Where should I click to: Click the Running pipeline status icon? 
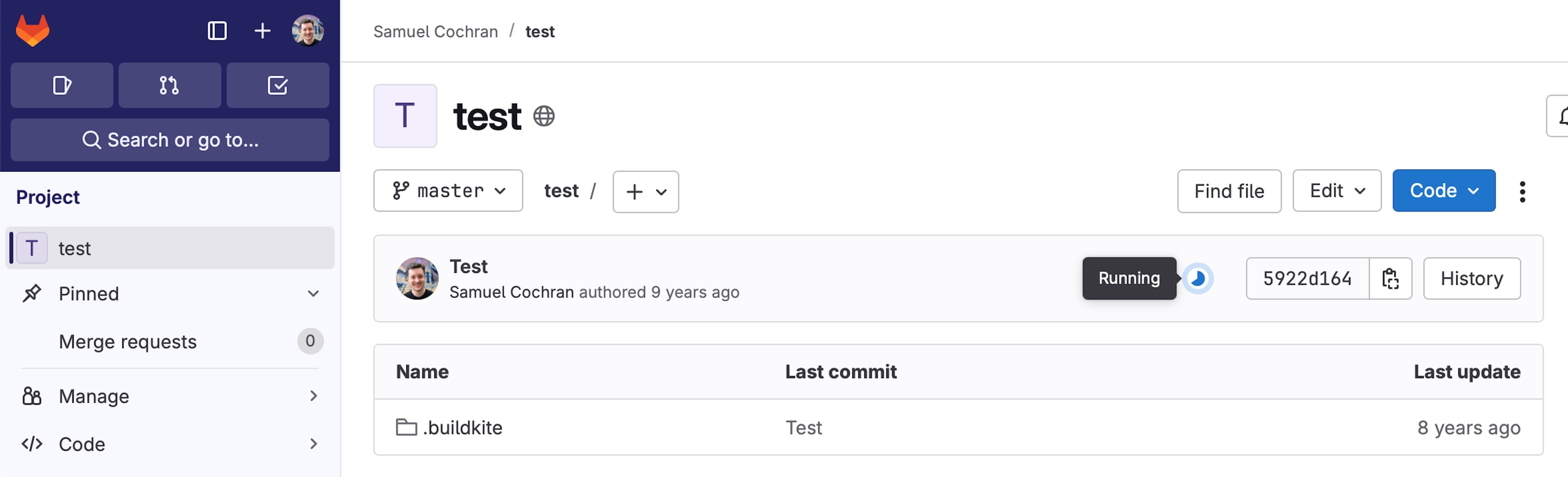click(x=1200, y=279)
